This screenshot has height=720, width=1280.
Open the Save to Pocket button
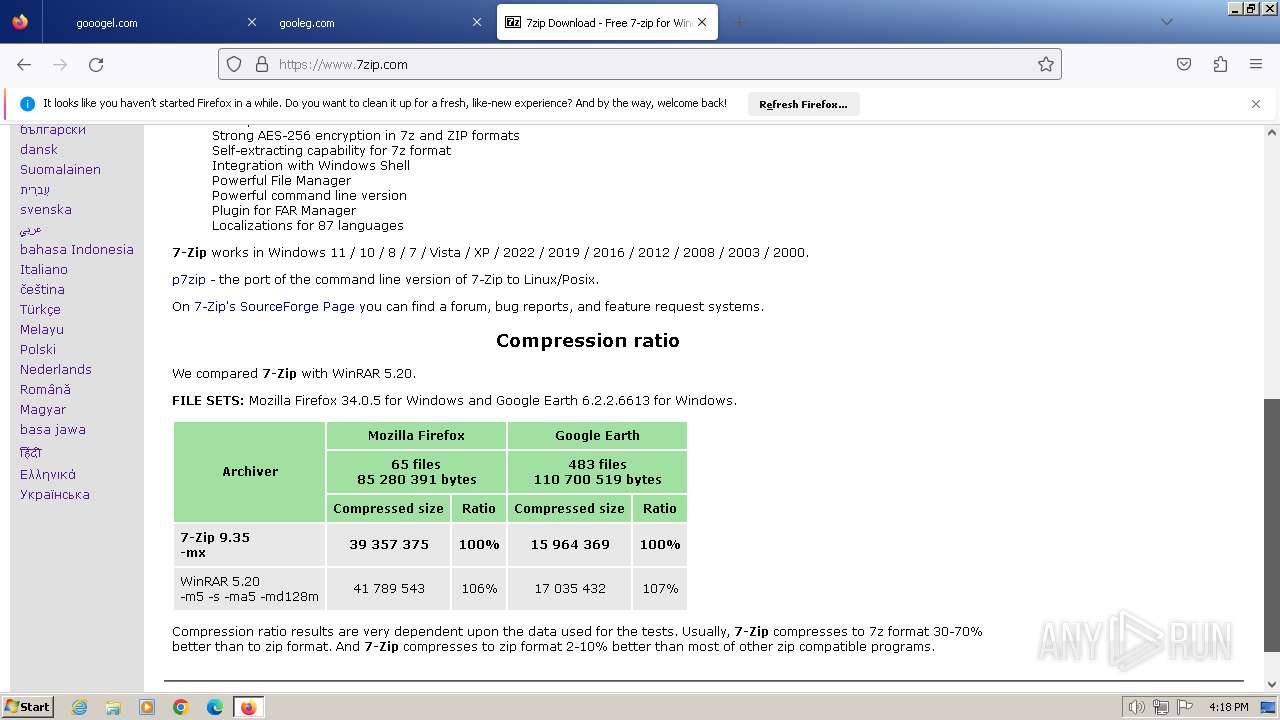tap(1184, 64)
